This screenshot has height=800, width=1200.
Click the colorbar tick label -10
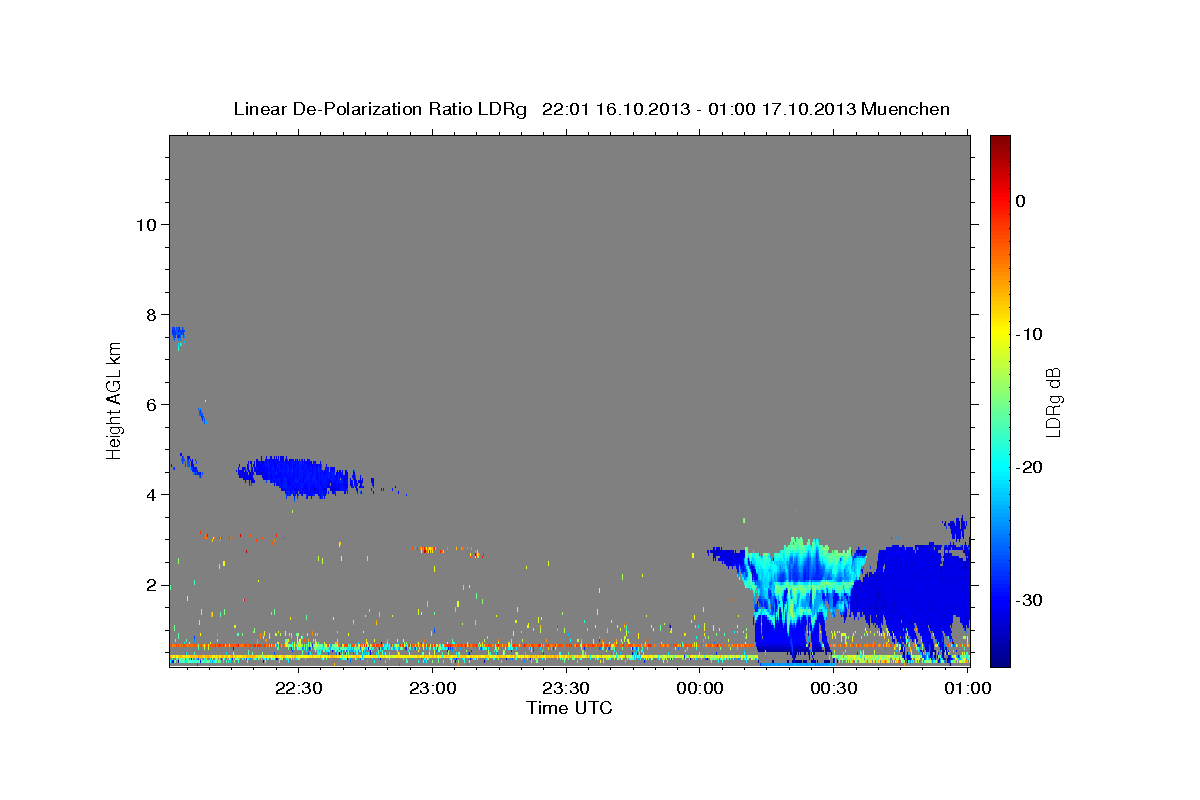point(1030,334)
